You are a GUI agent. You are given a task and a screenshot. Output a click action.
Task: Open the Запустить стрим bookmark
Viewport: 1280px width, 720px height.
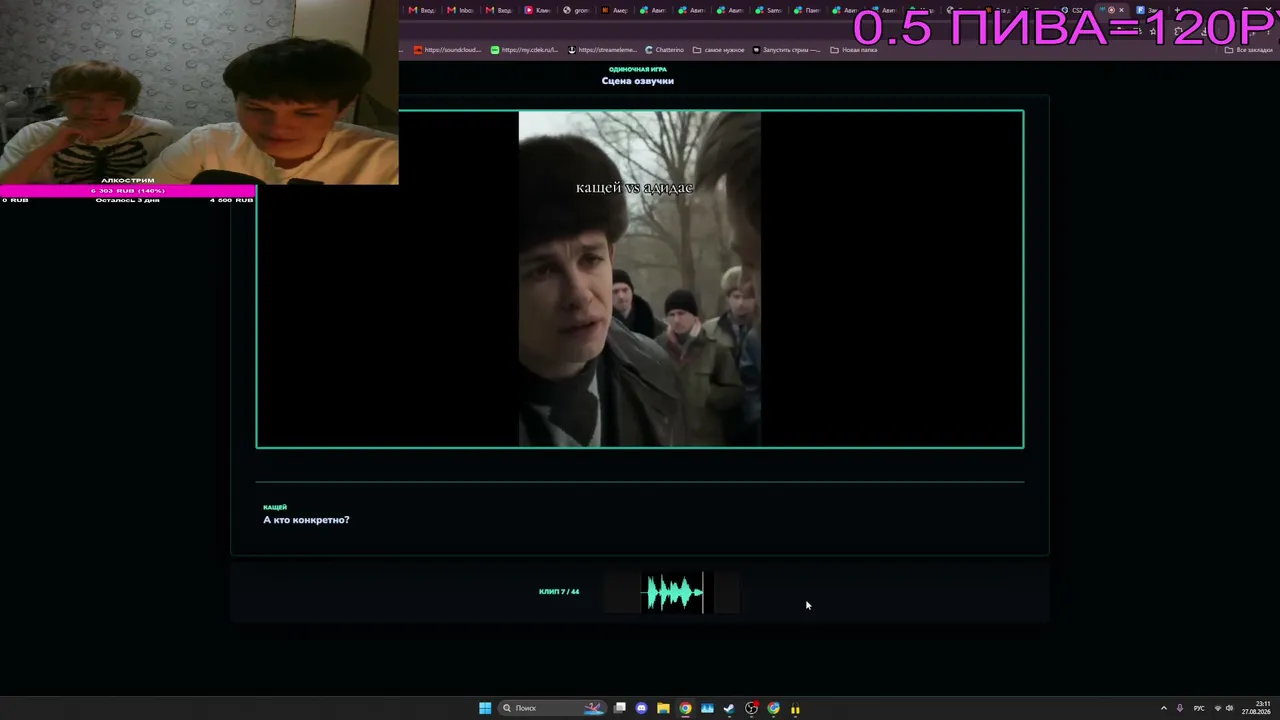tap(786, 50)
